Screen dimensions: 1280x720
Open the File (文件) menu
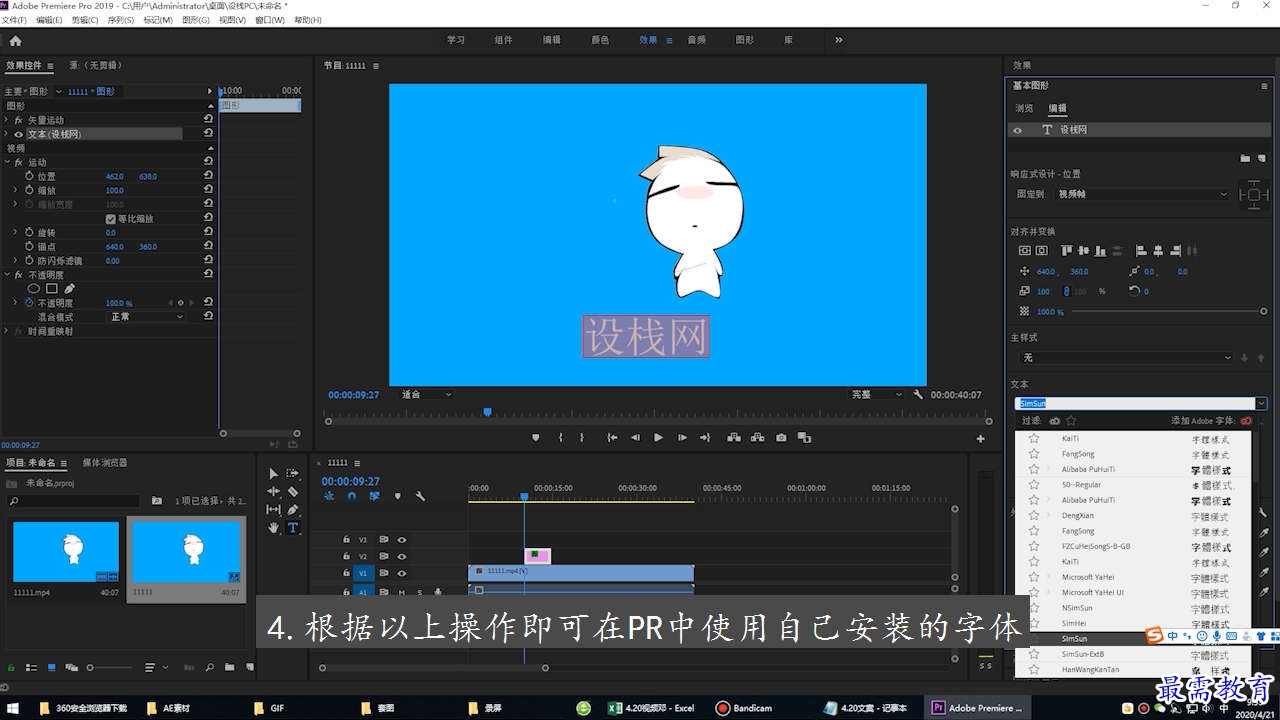coord(14,20)
